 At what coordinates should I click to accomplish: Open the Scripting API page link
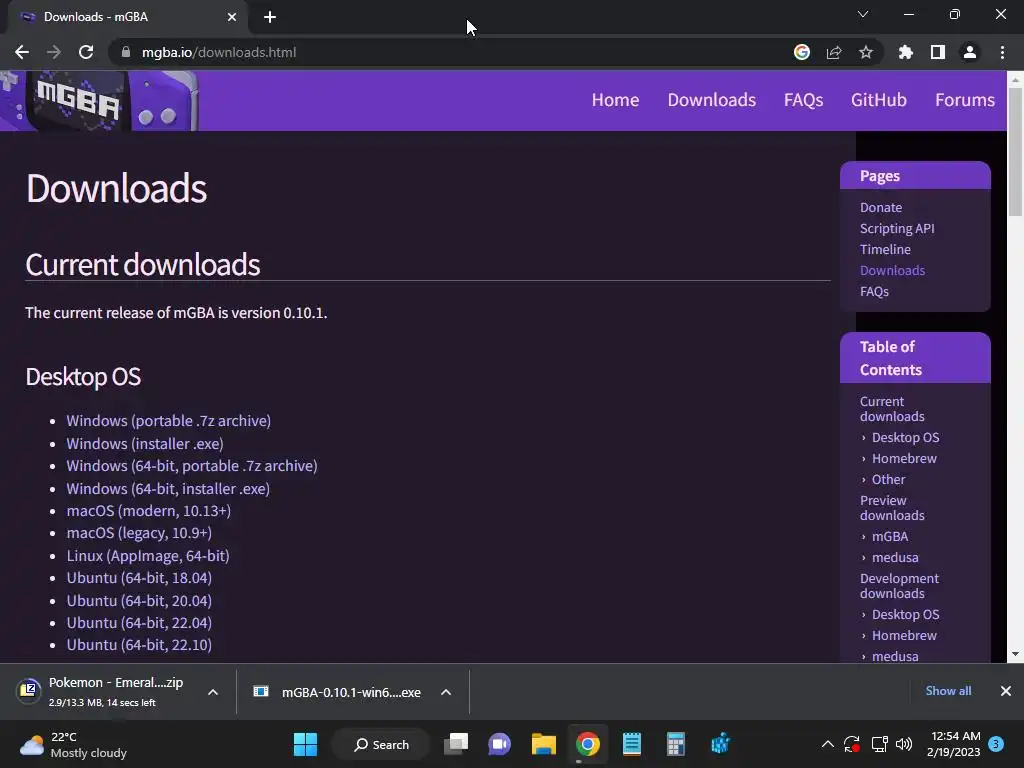pos(897,229)
